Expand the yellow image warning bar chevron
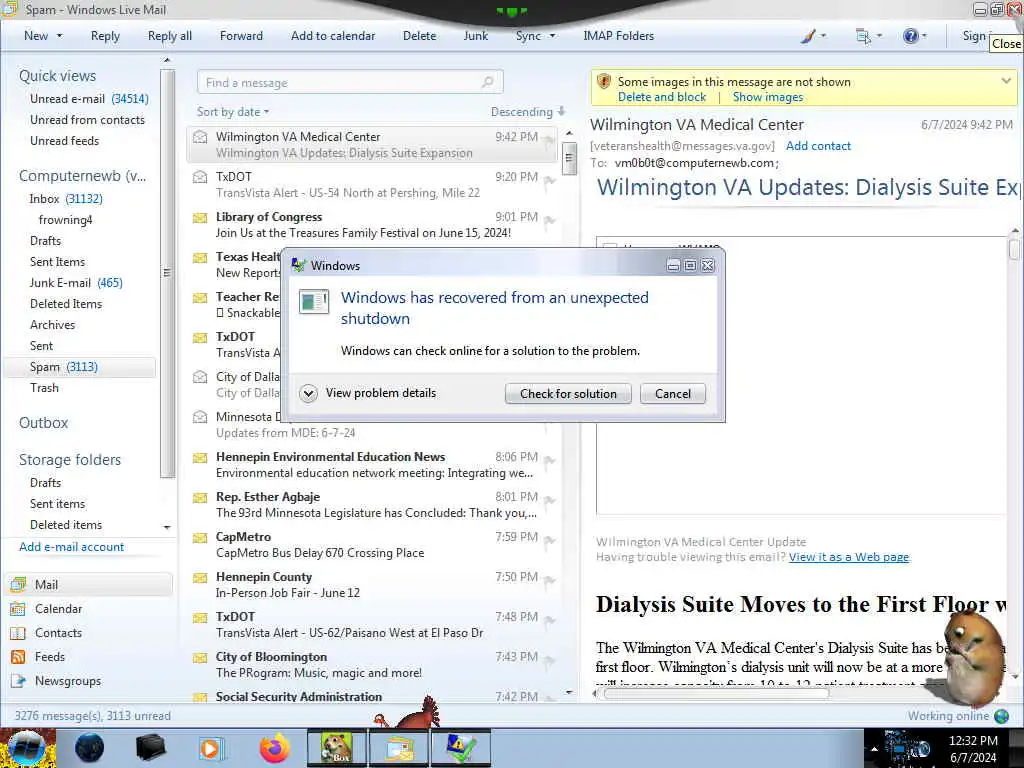Viewport: 1024px width, 768px height. [1006, 81]
